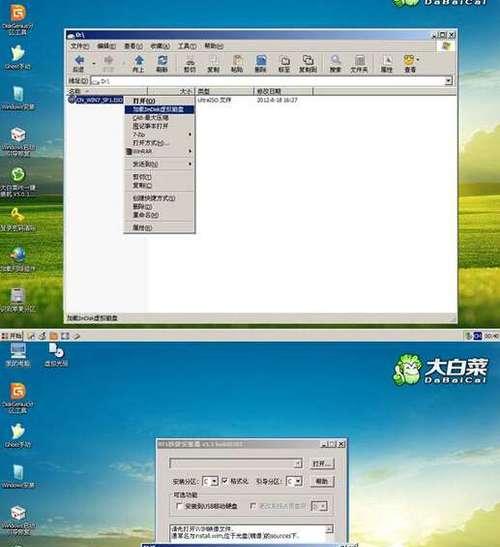The image size is (500, 547).
Task: Open the File (文件) menu
Action: [80, 46]
